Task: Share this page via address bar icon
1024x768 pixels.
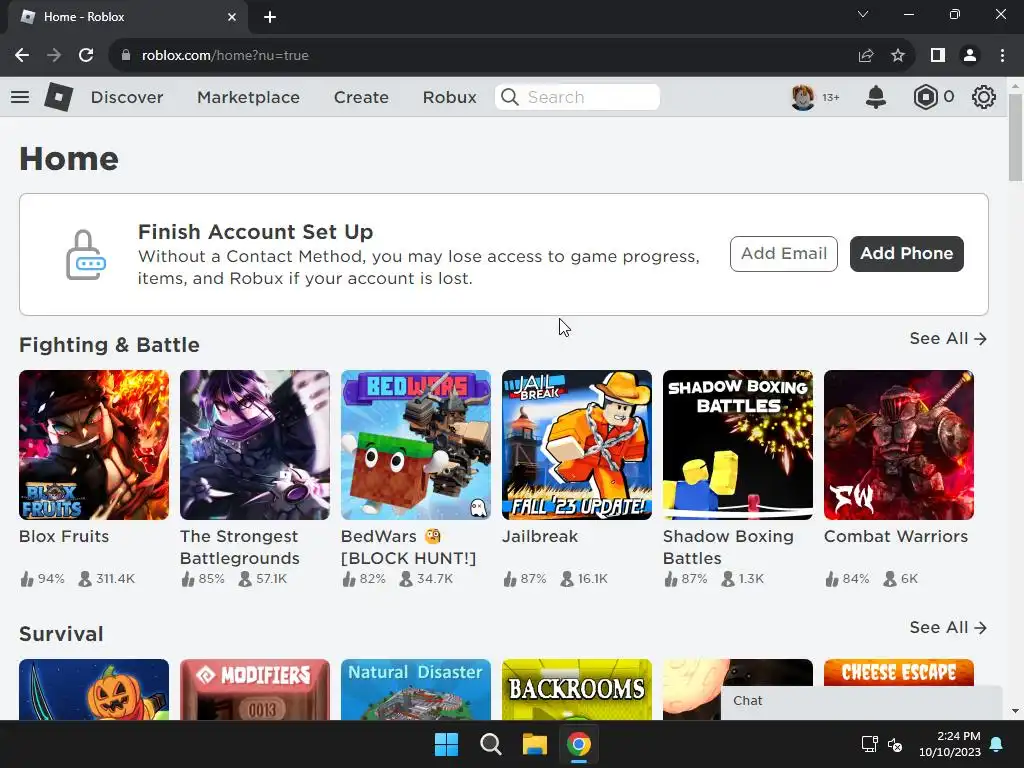Action: pos(866,56)
